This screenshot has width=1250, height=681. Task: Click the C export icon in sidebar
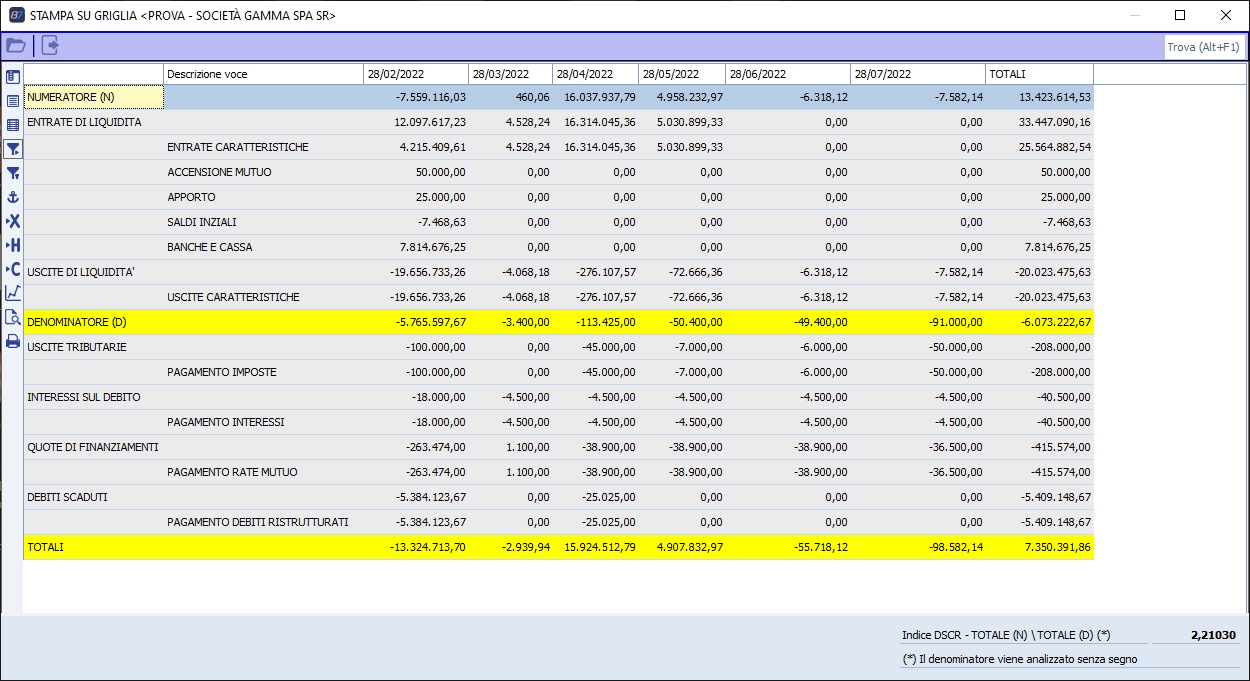13,269
